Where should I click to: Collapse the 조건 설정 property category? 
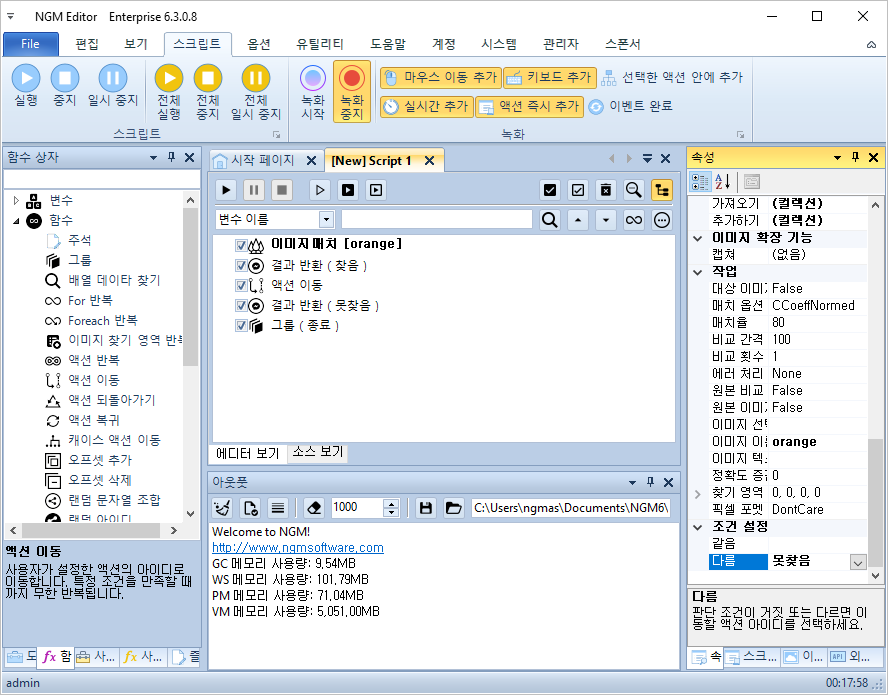tap(698, 527)
